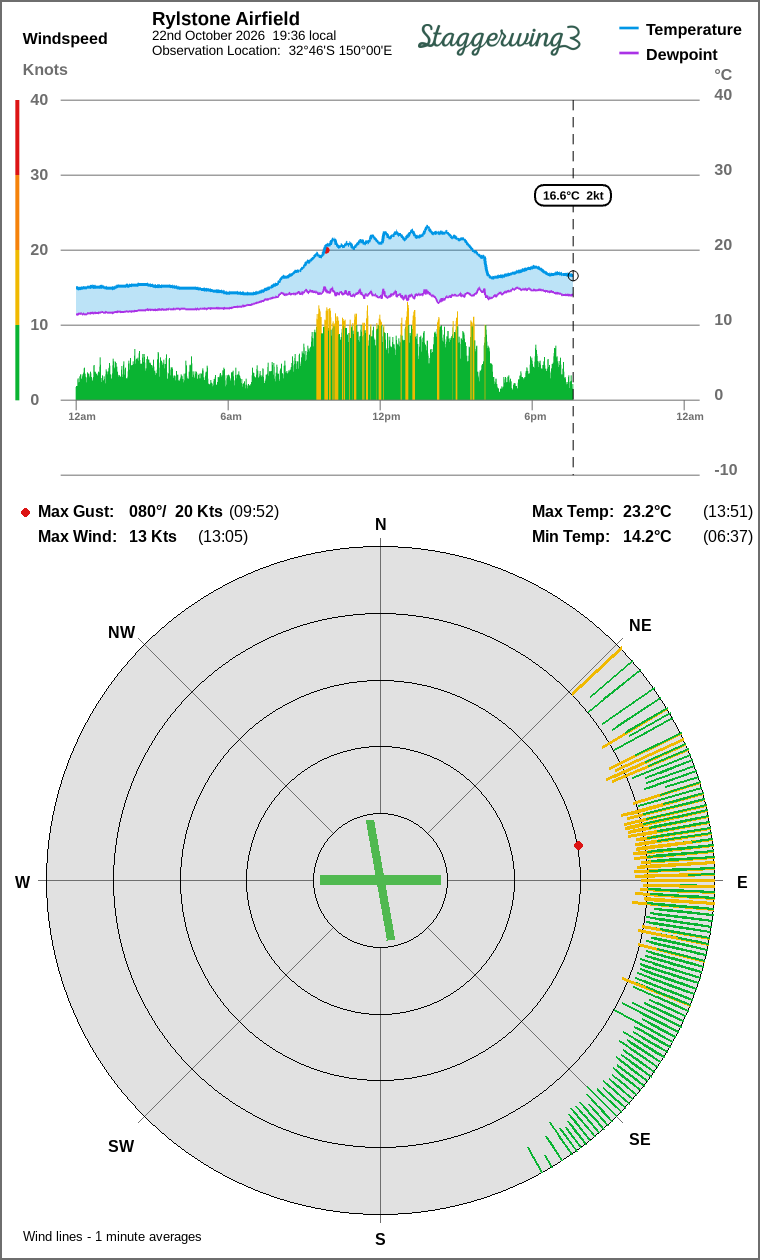The image size is (760, 1260).
Task: Click the 6pm time axis label
Action: click(535, 416)
